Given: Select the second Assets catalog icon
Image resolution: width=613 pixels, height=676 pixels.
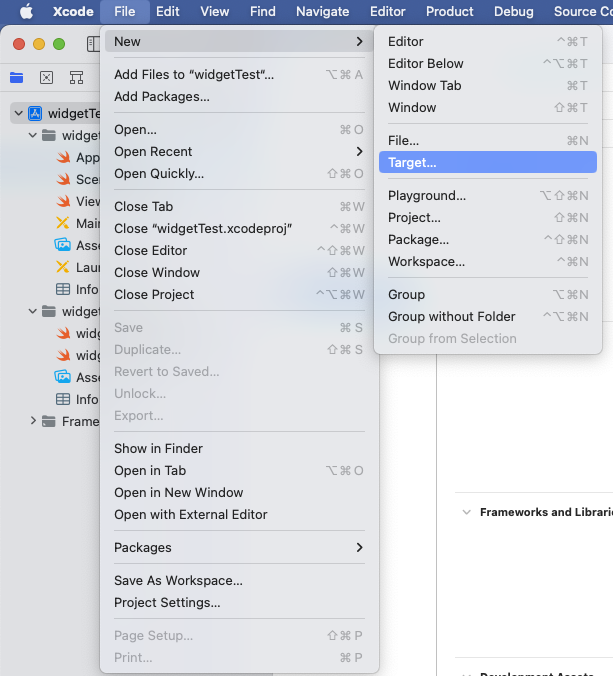Looking at the screenshot, I should (x=63, y=377).
